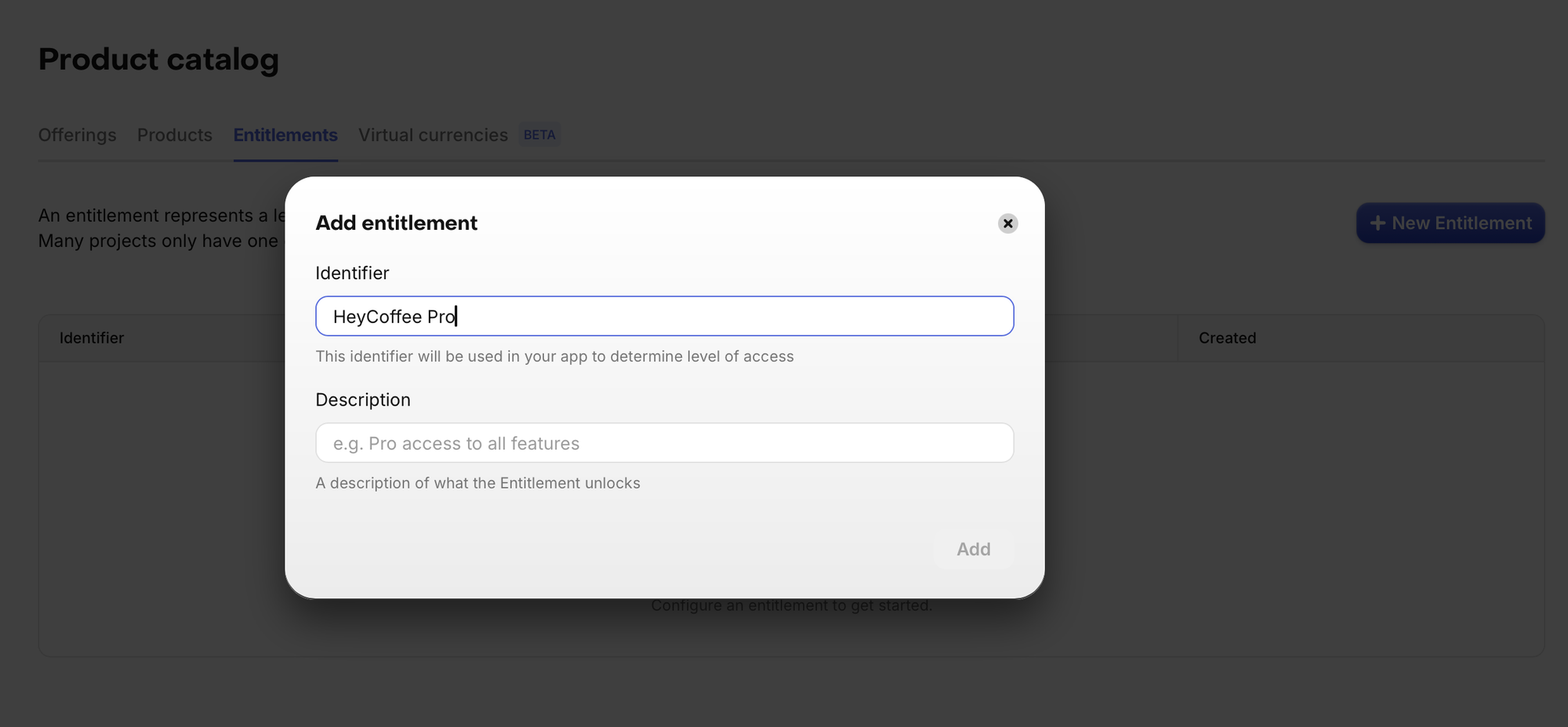
Task: Click the Product catalog page heading
Action: [158, 60]
